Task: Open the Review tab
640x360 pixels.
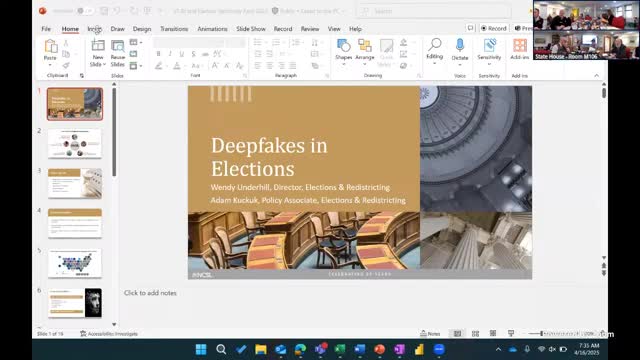Action: (x=310, y=29)
